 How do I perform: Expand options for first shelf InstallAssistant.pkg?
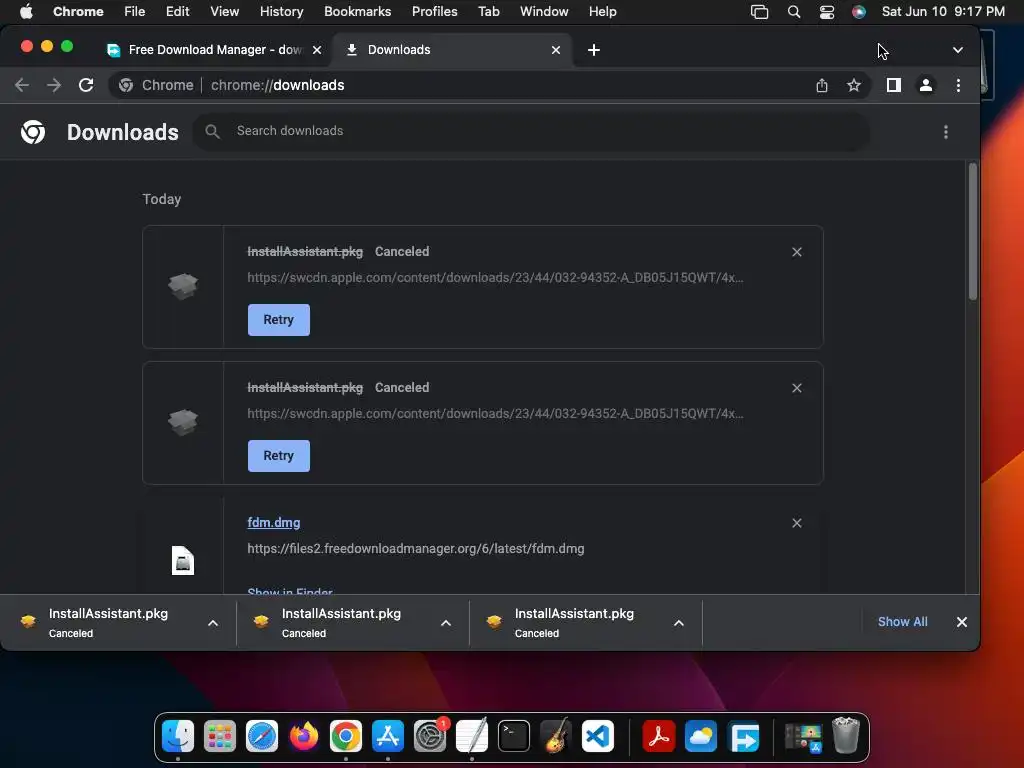[x=213, y=623]
